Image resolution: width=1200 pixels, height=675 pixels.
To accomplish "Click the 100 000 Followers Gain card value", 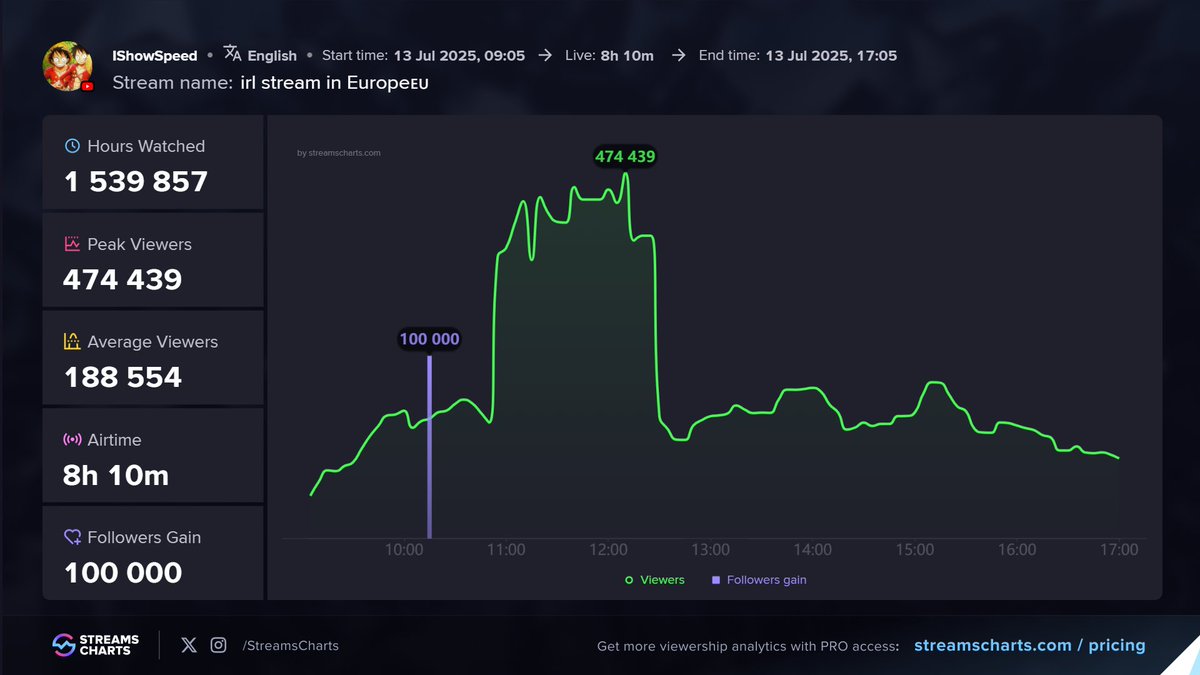I will (123, 573).
